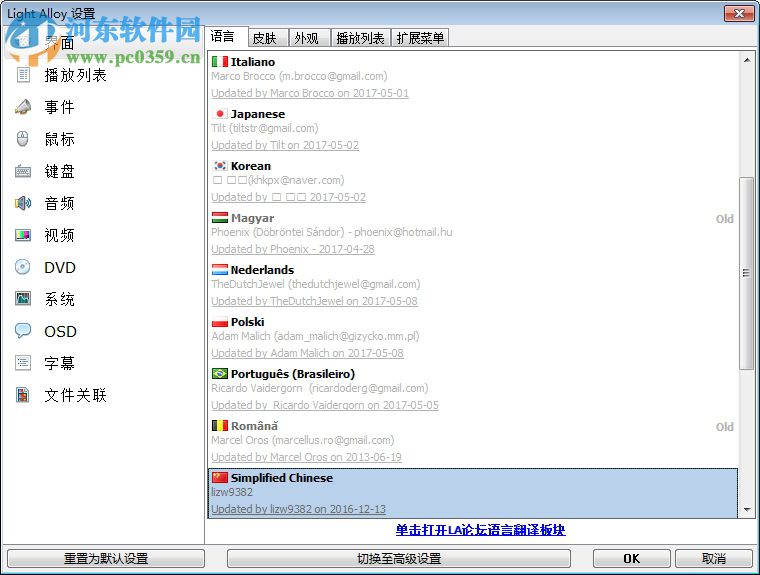Click the 取消 cancel button
760x575 pixels.
click(x=713, y=559)
